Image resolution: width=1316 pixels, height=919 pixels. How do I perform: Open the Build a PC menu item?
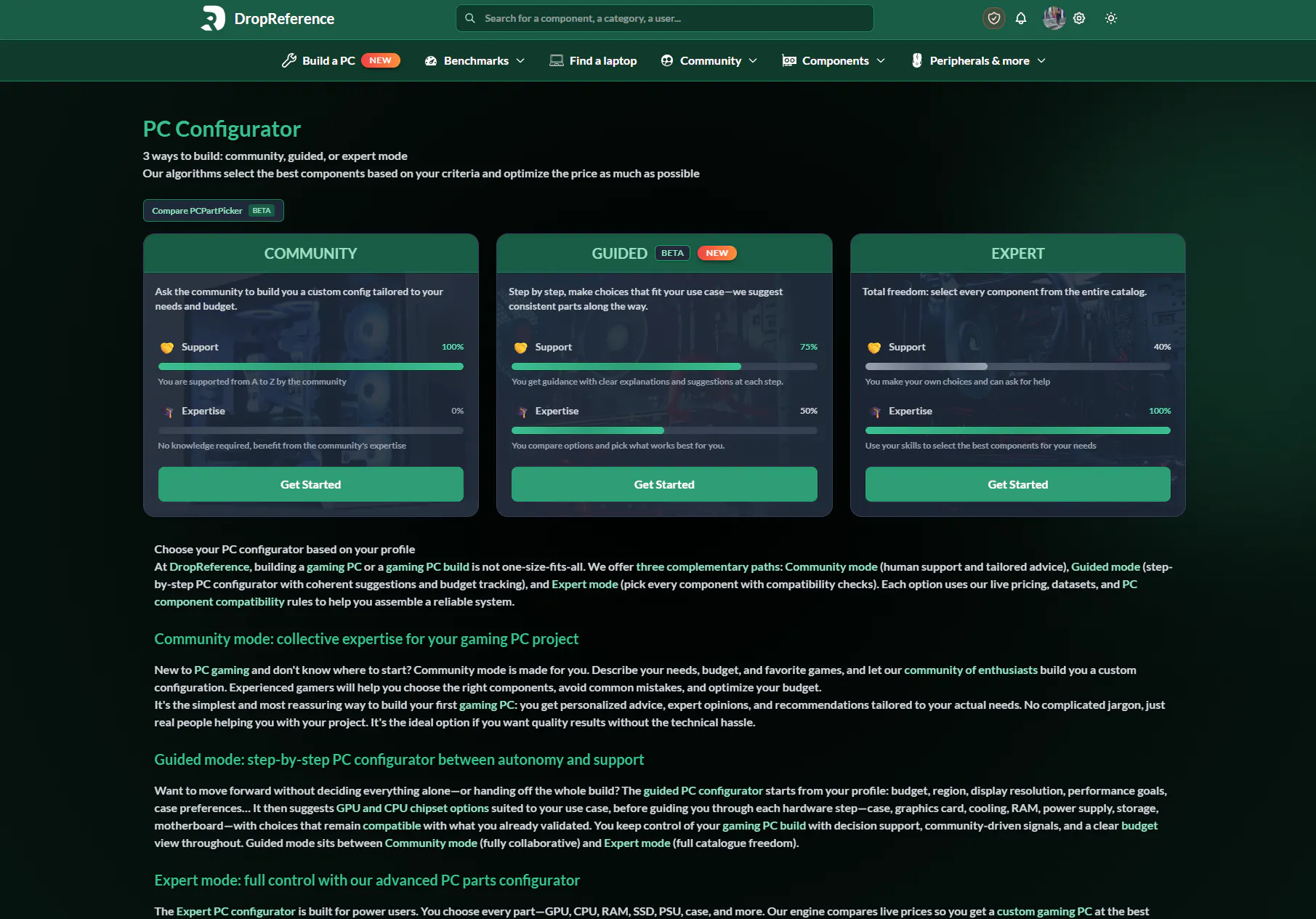340,60
